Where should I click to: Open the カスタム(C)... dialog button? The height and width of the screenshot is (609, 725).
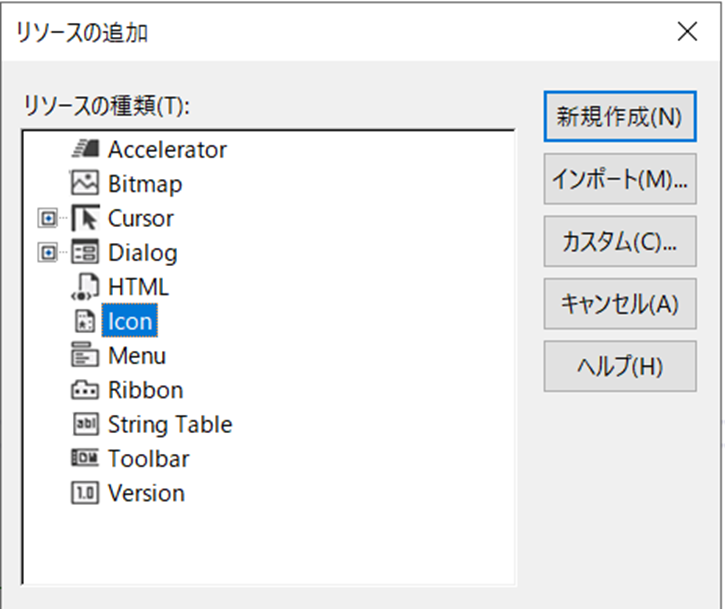(619, 240)
